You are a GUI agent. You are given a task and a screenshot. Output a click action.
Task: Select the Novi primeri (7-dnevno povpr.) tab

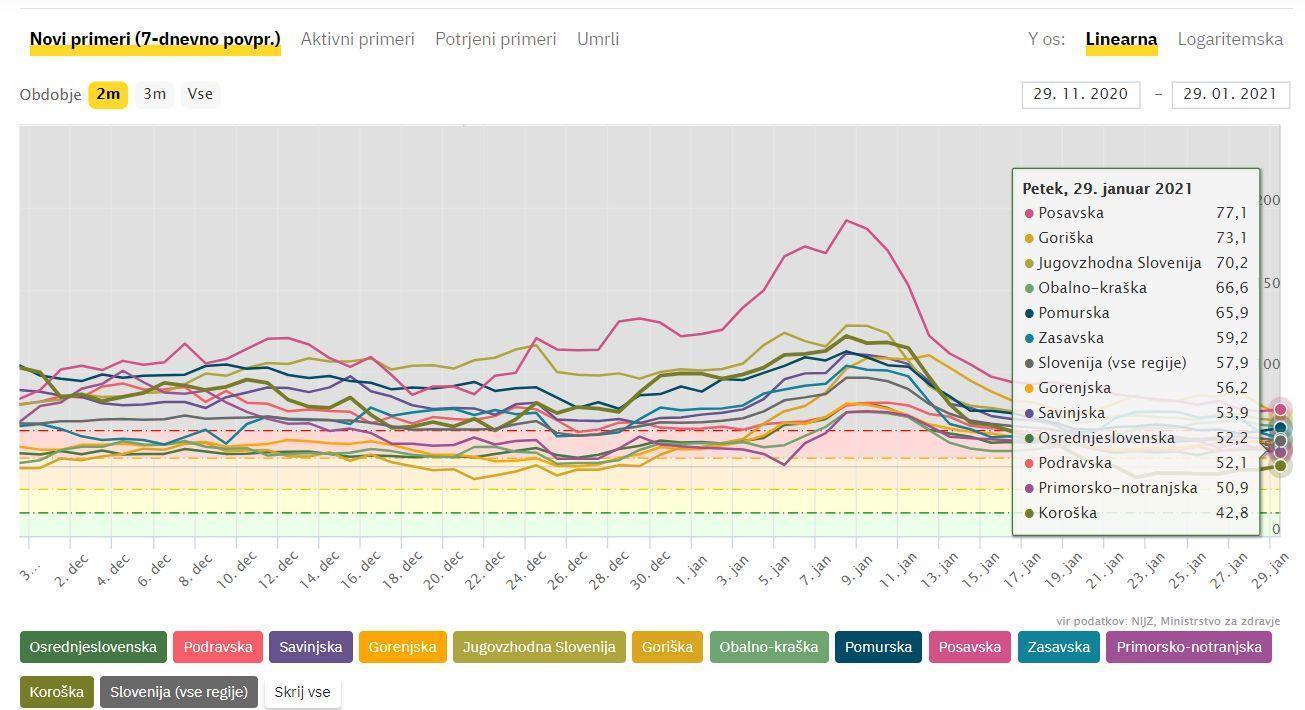155,39
